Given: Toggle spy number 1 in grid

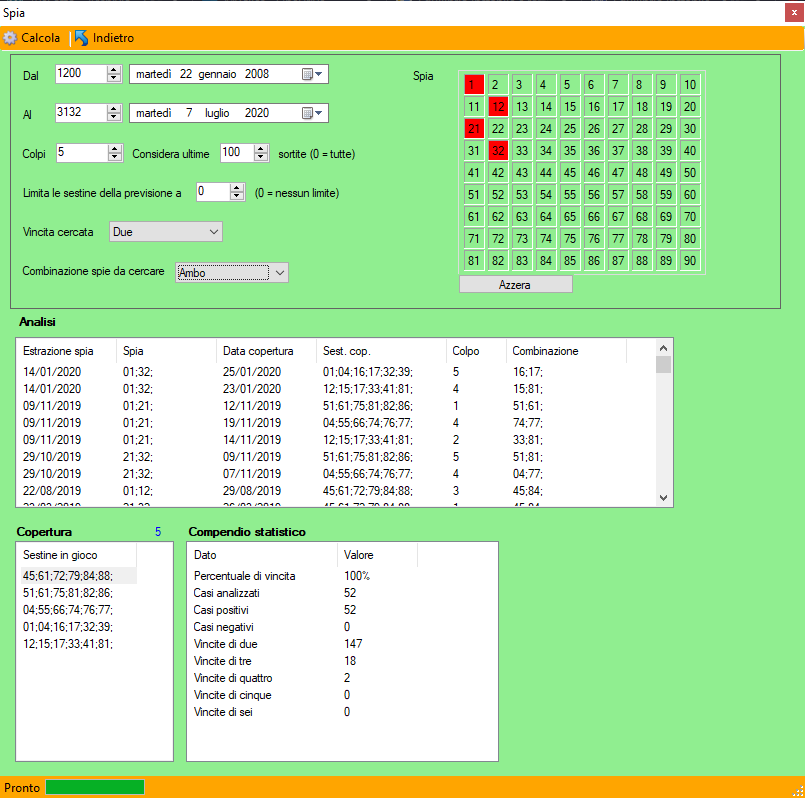Looking at the screenshot, I should pos(474,85).
